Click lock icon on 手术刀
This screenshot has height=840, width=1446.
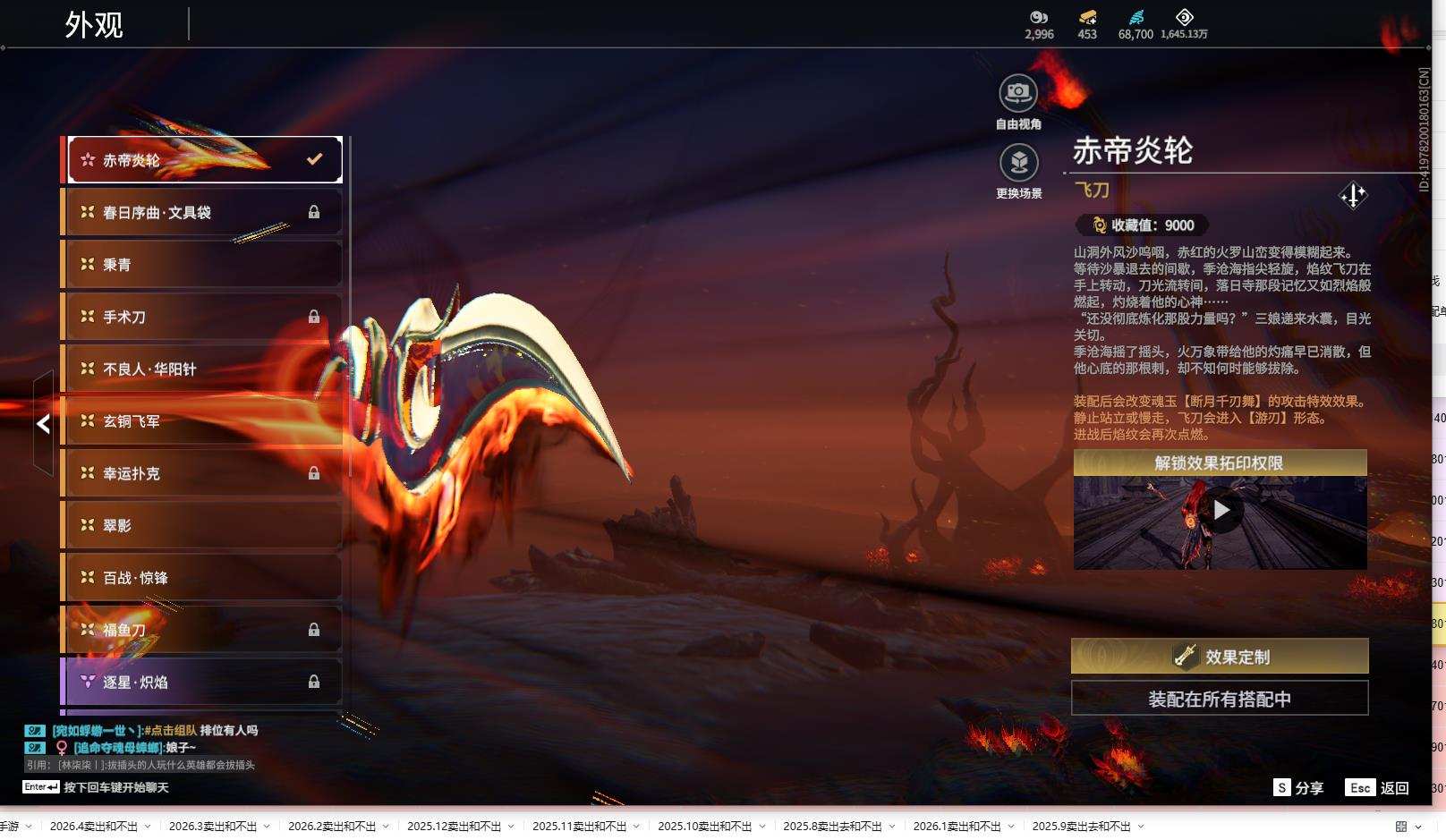[314, 317]
